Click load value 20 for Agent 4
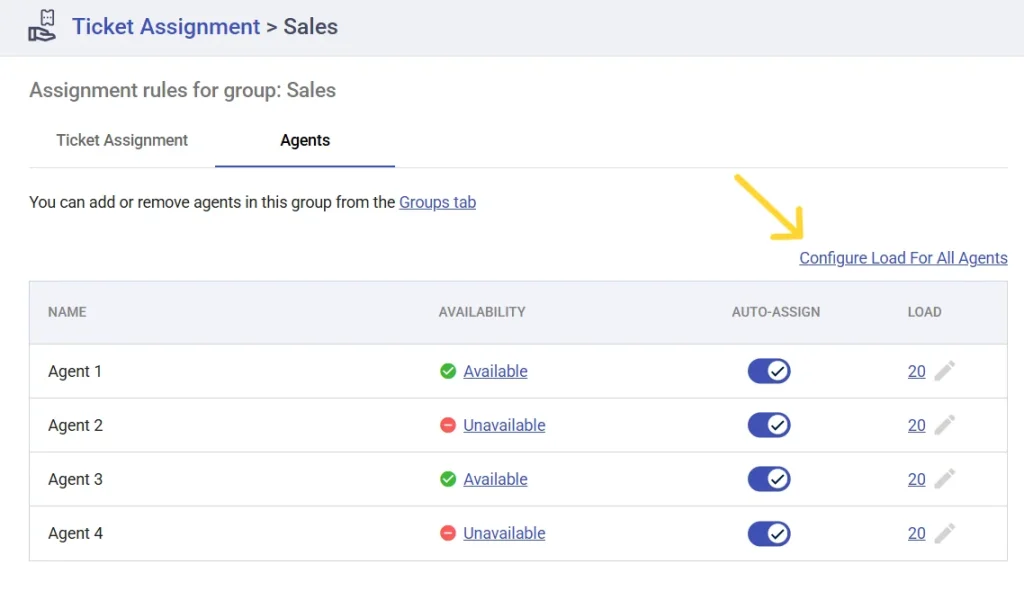 point(916,533)
